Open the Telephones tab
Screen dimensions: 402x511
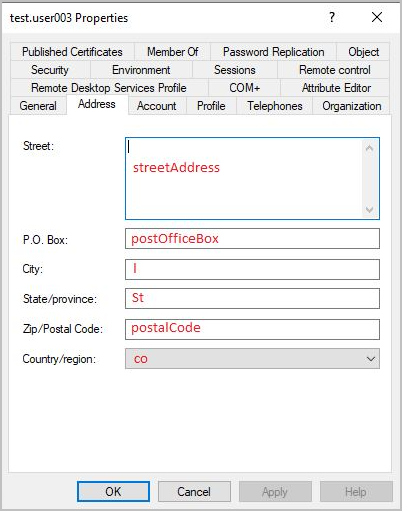coord(275,106)
